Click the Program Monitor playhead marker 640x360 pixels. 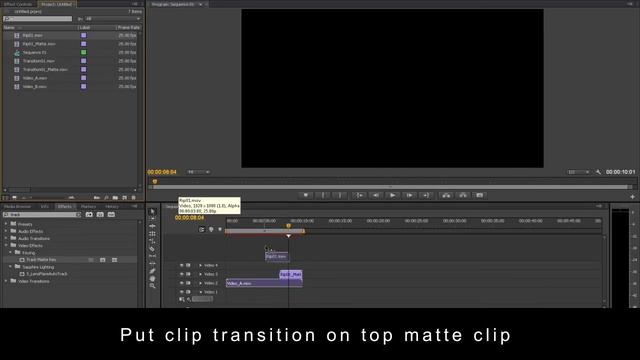pyautogui.click(x=155, y=182)
